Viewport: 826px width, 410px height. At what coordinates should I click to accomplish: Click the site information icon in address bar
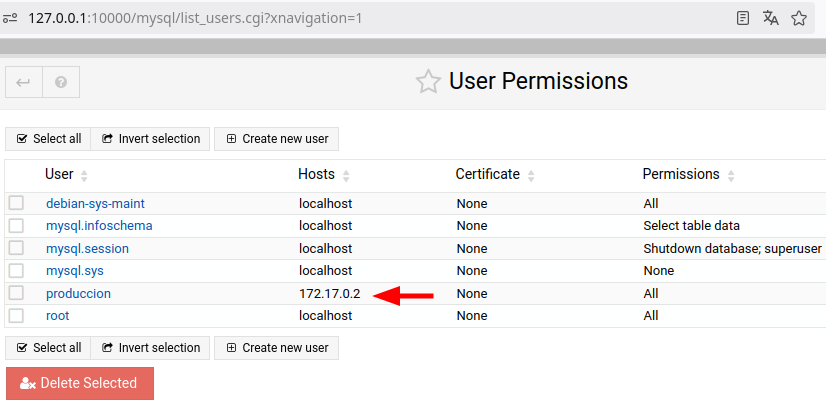pyautogui.click(x=10, y=18)
